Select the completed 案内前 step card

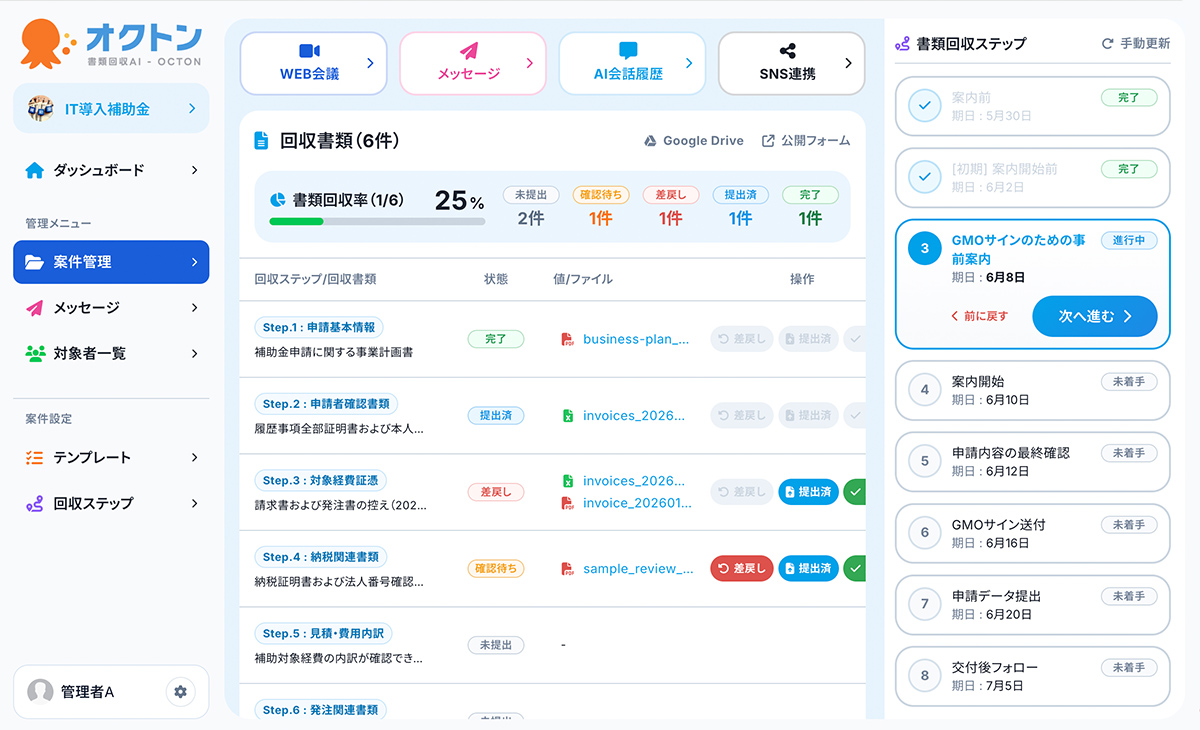(x=1032, y=106)
